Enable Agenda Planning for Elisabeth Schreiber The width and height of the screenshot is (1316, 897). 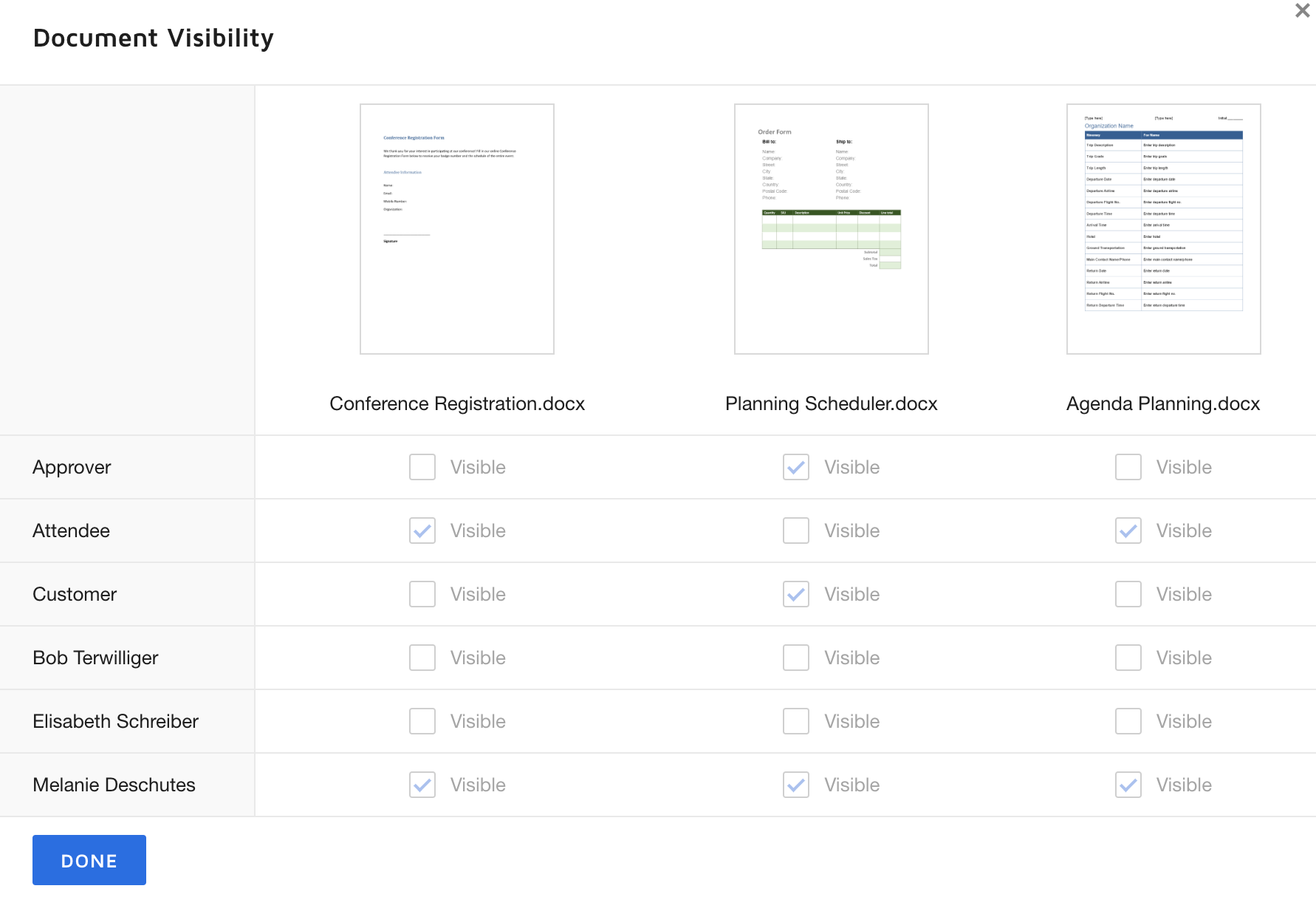[x=1128, y=720]
